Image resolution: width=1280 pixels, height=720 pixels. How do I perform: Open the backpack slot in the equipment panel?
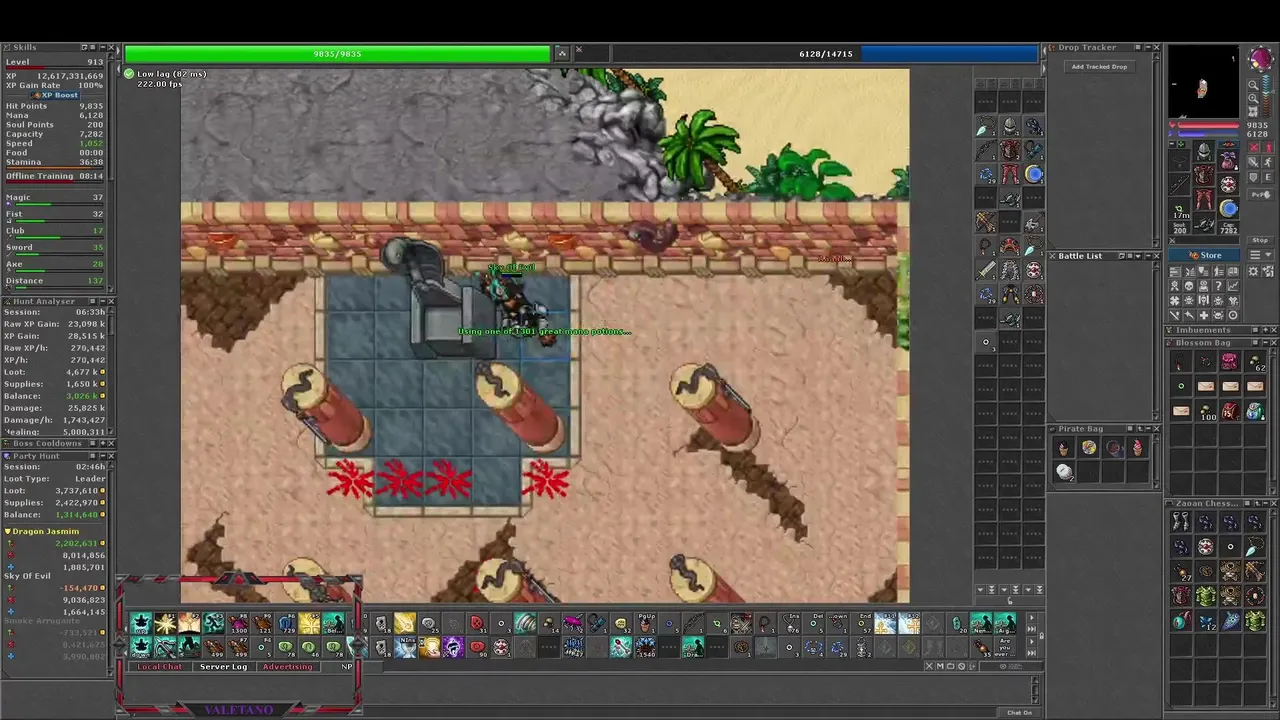point(1228,161)
